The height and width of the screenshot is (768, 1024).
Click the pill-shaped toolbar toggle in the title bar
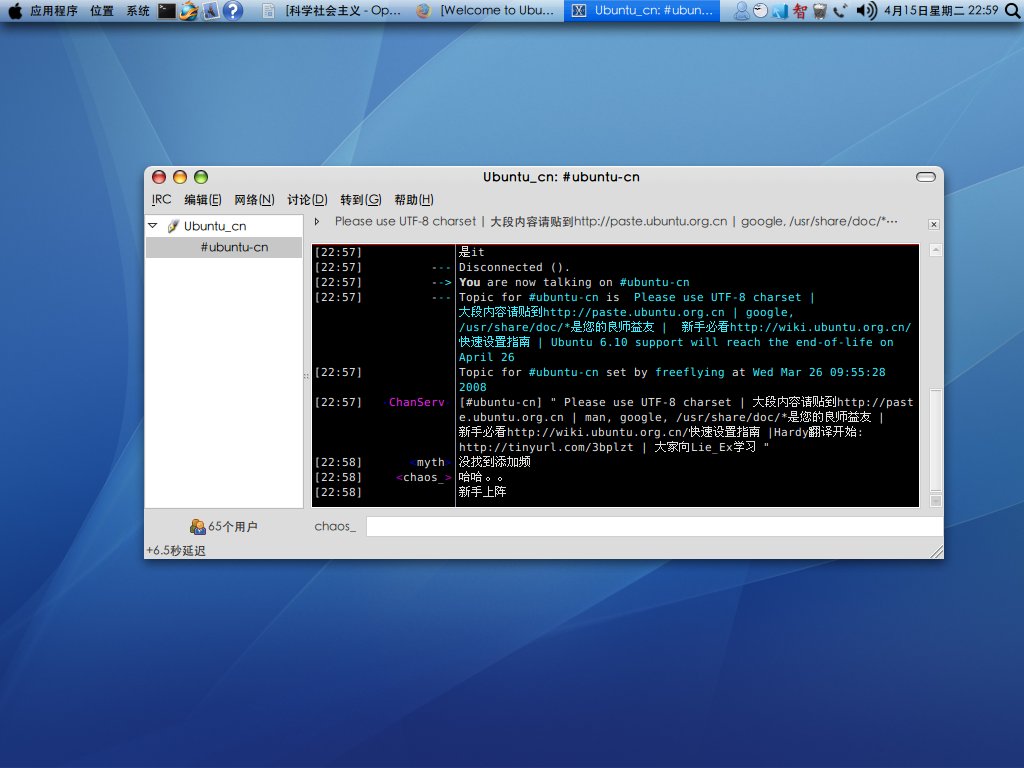point(925,177)
